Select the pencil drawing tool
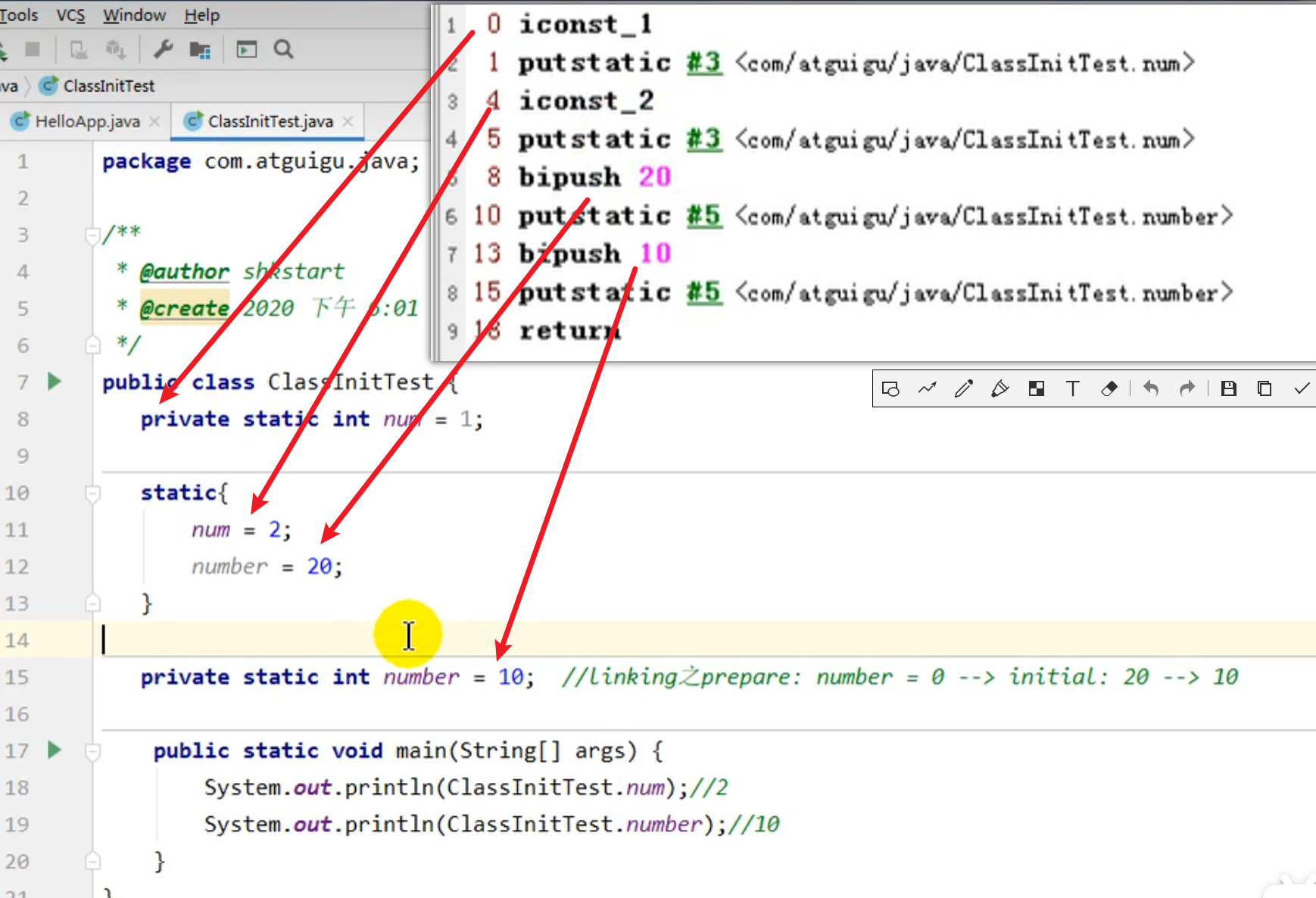The height and width of the screenshot is (898, 1316). point(963,389)
